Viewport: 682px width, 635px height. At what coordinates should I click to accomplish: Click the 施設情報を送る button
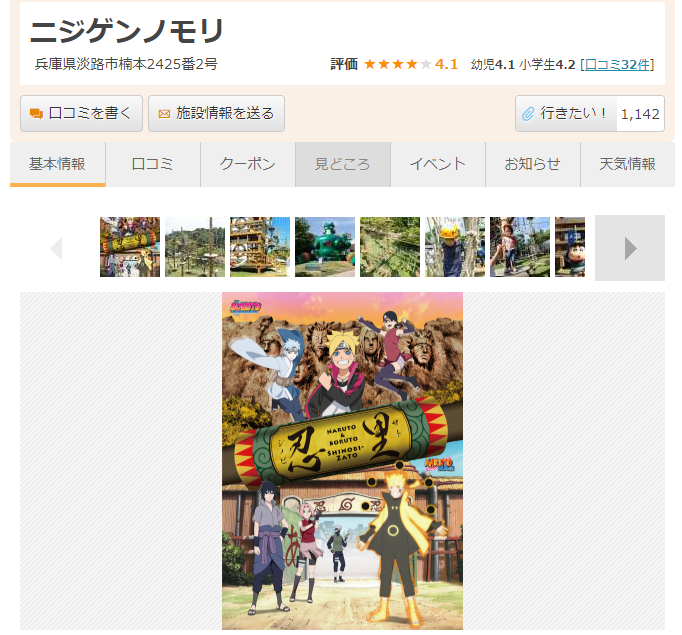tap(217, 114)
